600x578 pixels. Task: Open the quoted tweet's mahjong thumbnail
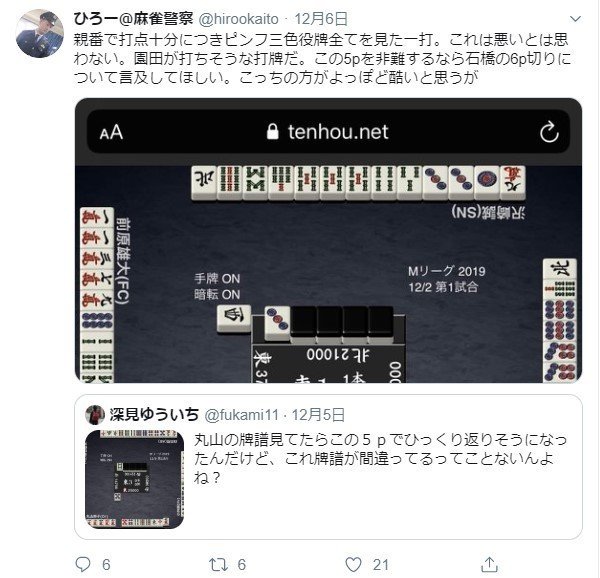[x=134, y=479]
